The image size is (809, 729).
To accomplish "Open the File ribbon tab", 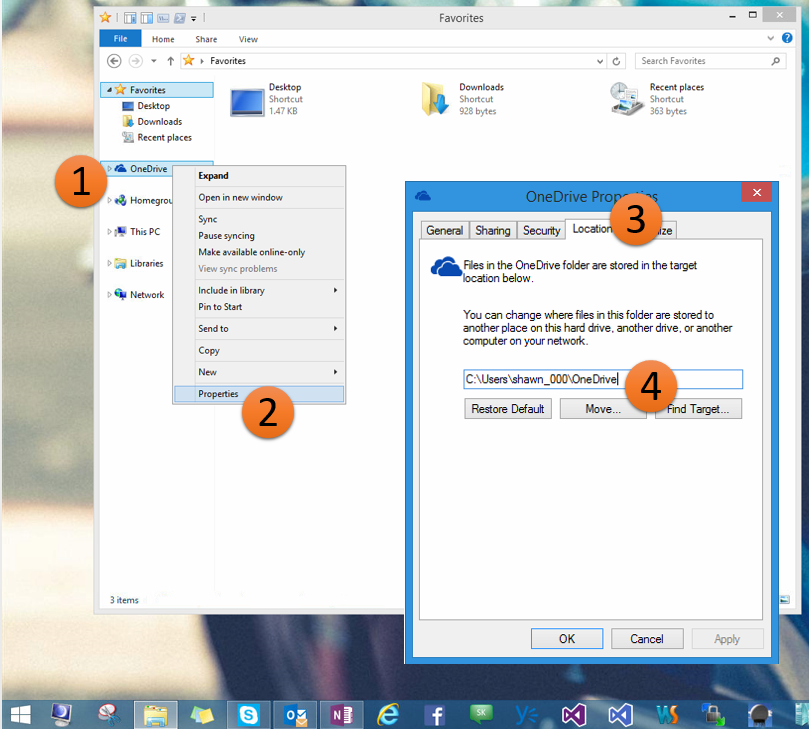I will pyautogui.click(x=120, y=39).
